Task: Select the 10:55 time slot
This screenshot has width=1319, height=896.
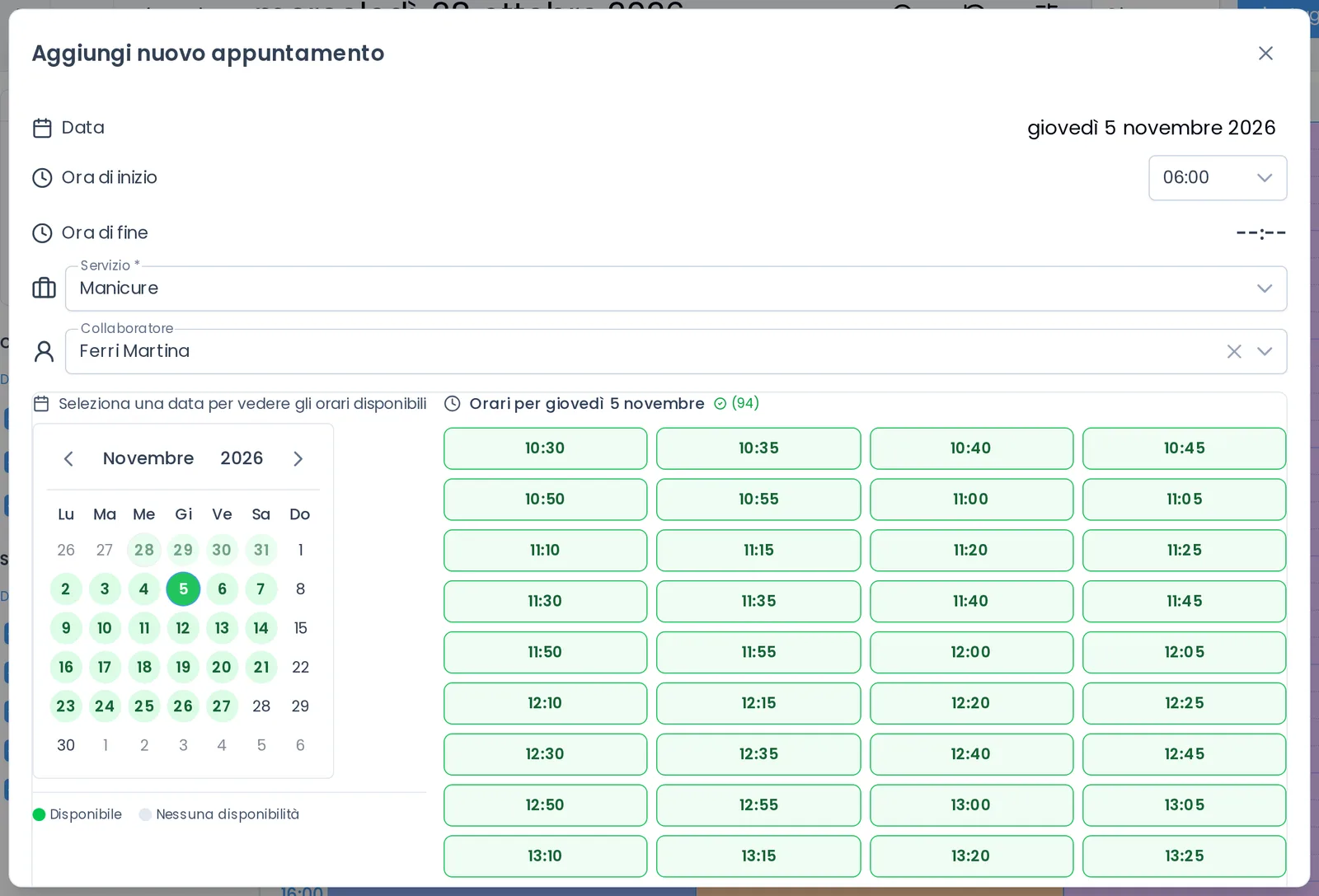Action: pos(758,500)
